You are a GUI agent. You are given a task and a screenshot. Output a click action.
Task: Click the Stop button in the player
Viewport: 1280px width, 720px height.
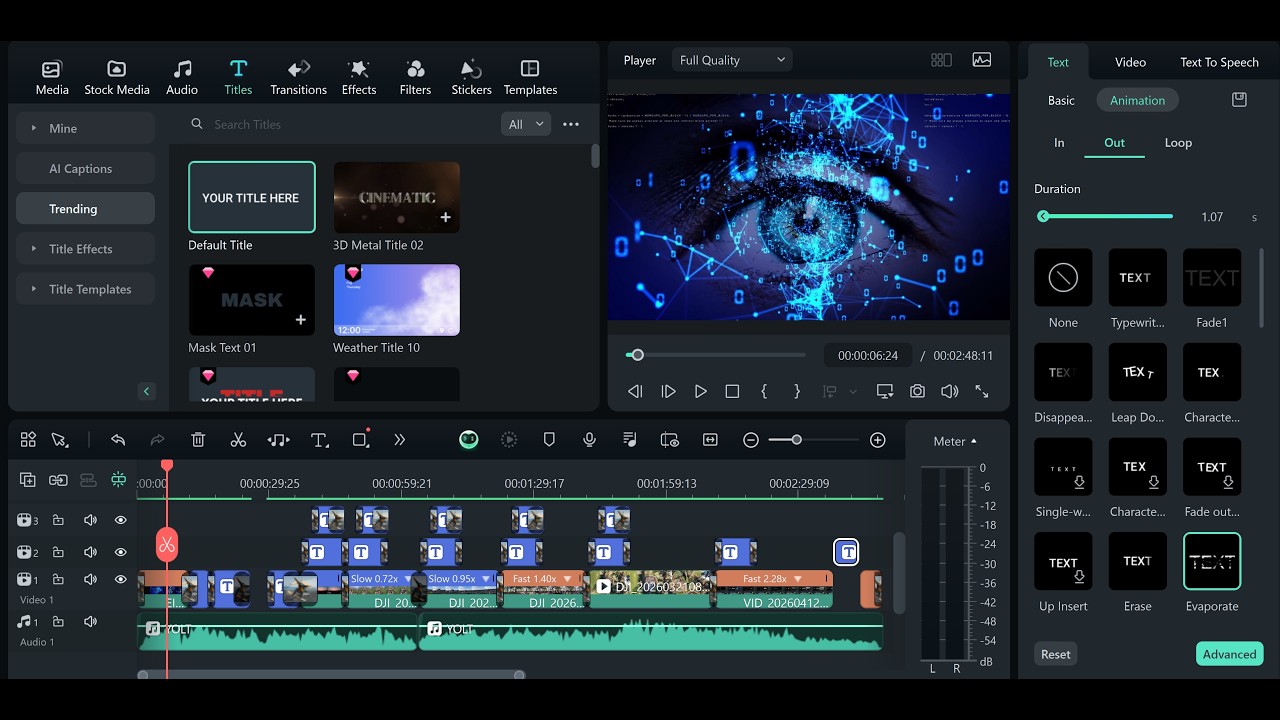pos(732,392)
